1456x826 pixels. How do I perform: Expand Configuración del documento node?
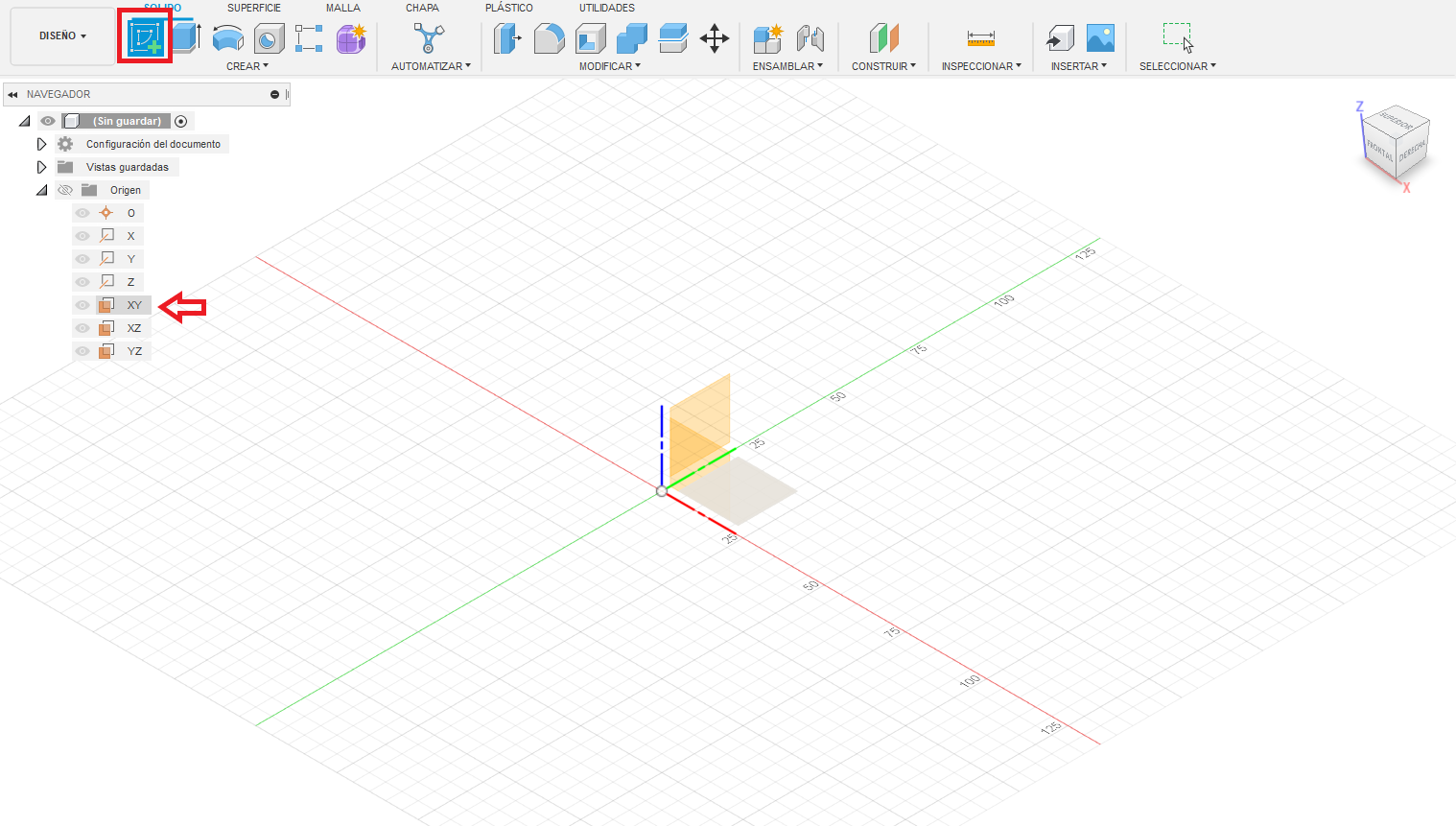pyautogui.click(x=41, y=144)
